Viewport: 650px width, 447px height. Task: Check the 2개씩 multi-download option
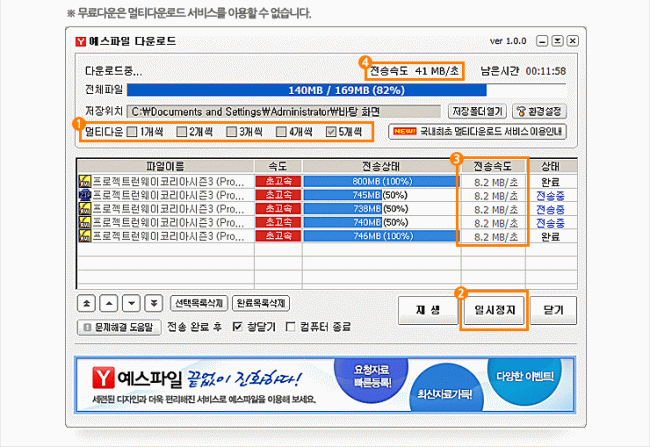182,132
